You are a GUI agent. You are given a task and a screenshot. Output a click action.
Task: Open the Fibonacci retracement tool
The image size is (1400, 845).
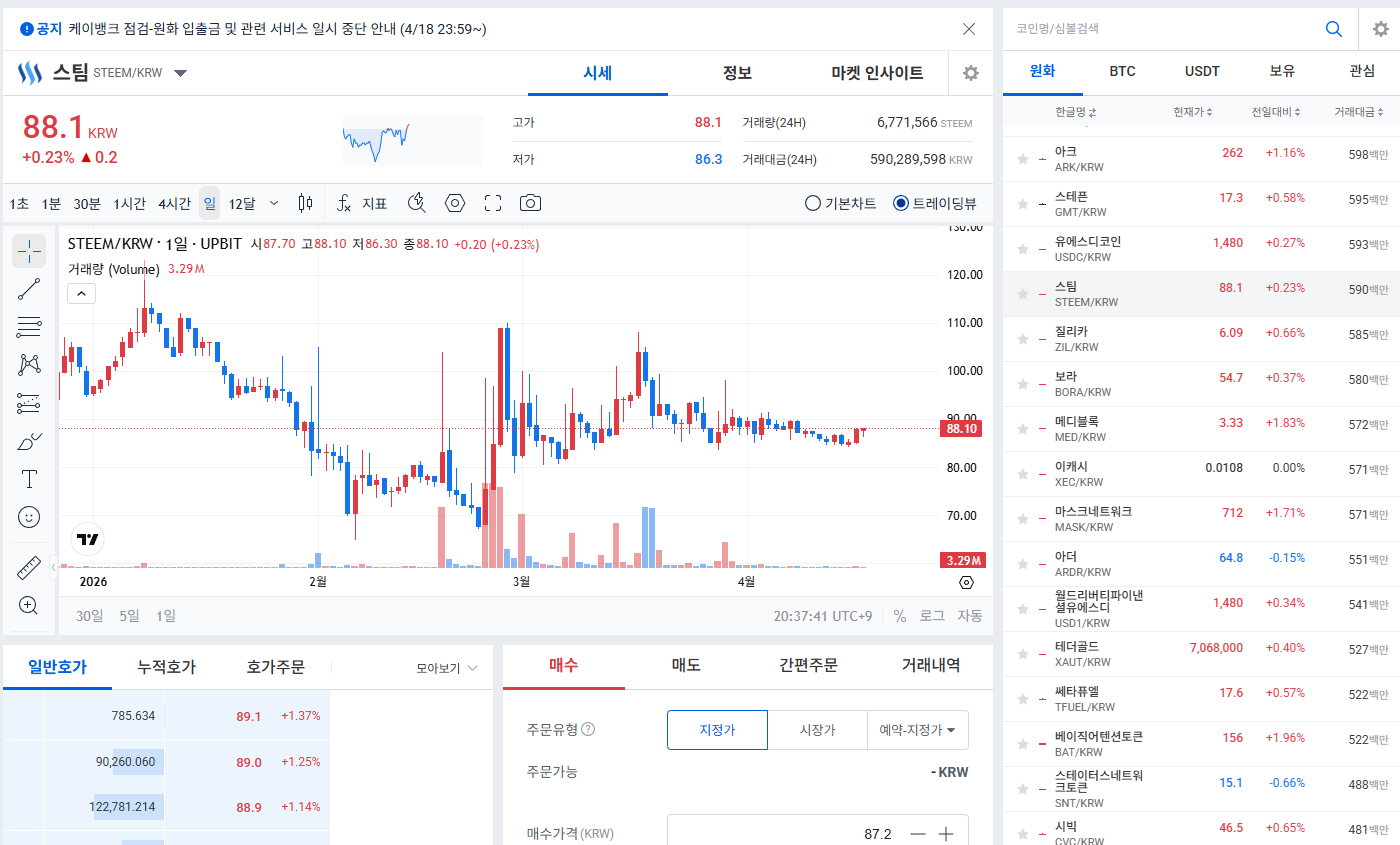[x=29, y=327]
